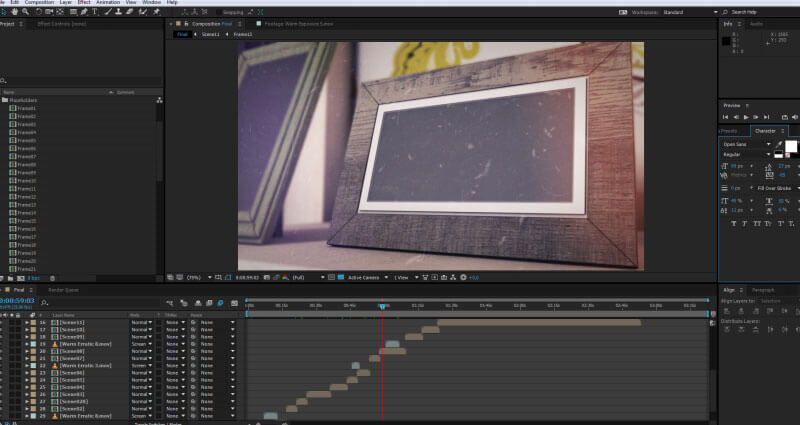The width and height of the screenshot is (800, 425).
Task: Select Frame03 in the project panel
Action: click(25, 124)
